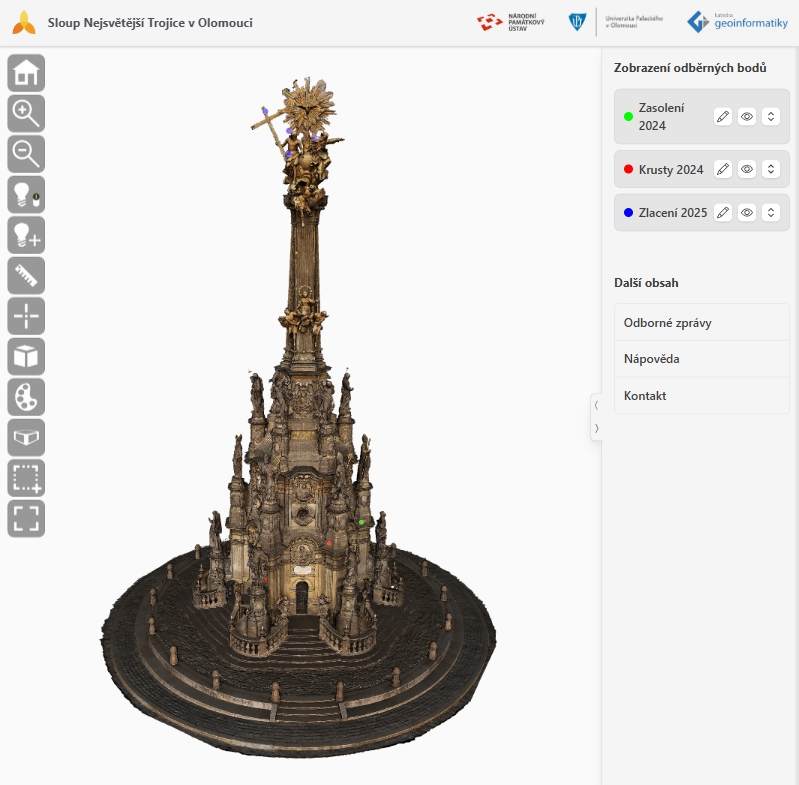Screen dimensions: 799x785
Task: Start dashed rectangle selection tool
Action: tap(26, 478)
